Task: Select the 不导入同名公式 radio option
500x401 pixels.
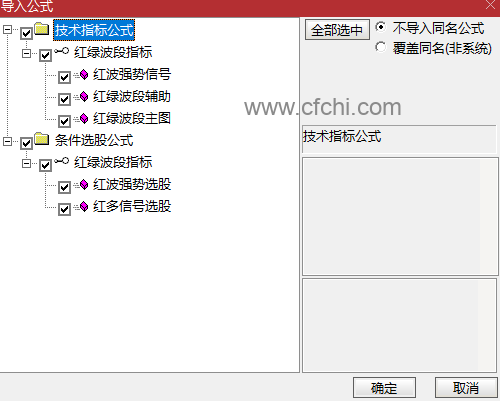Action: pos(380,27)
